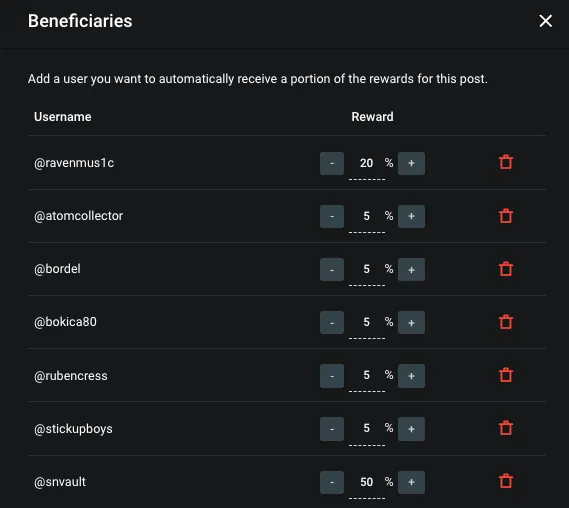Decrease the @rubencress reward percentage
This screenshot has height=508, width=569.
click(332, 376)
